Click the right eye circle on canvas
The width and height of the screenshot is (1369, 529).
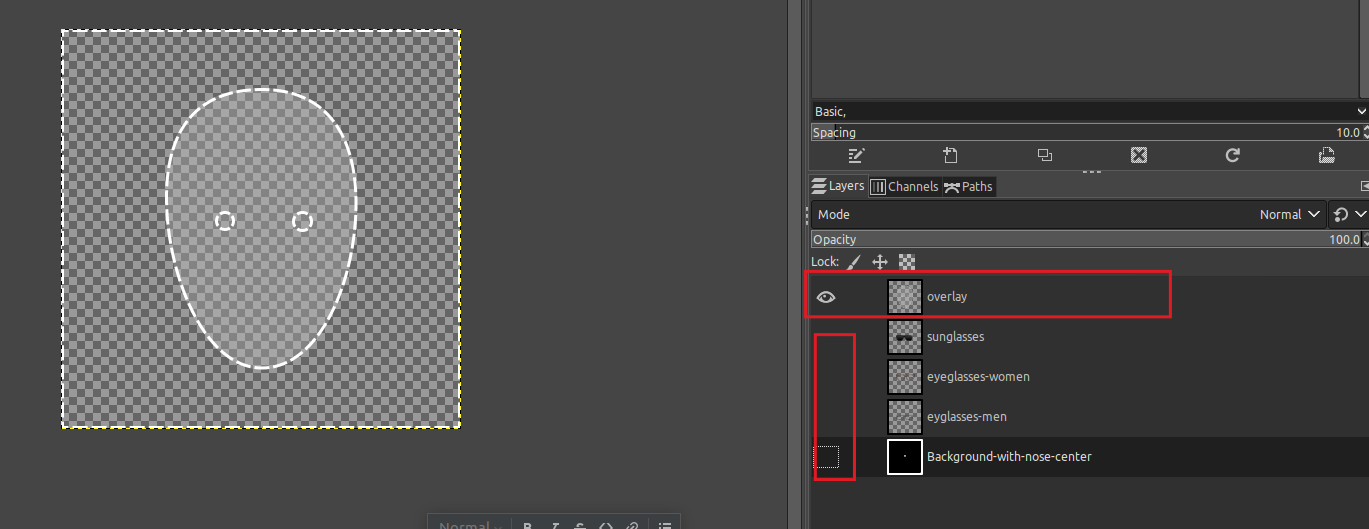[303, 221]
